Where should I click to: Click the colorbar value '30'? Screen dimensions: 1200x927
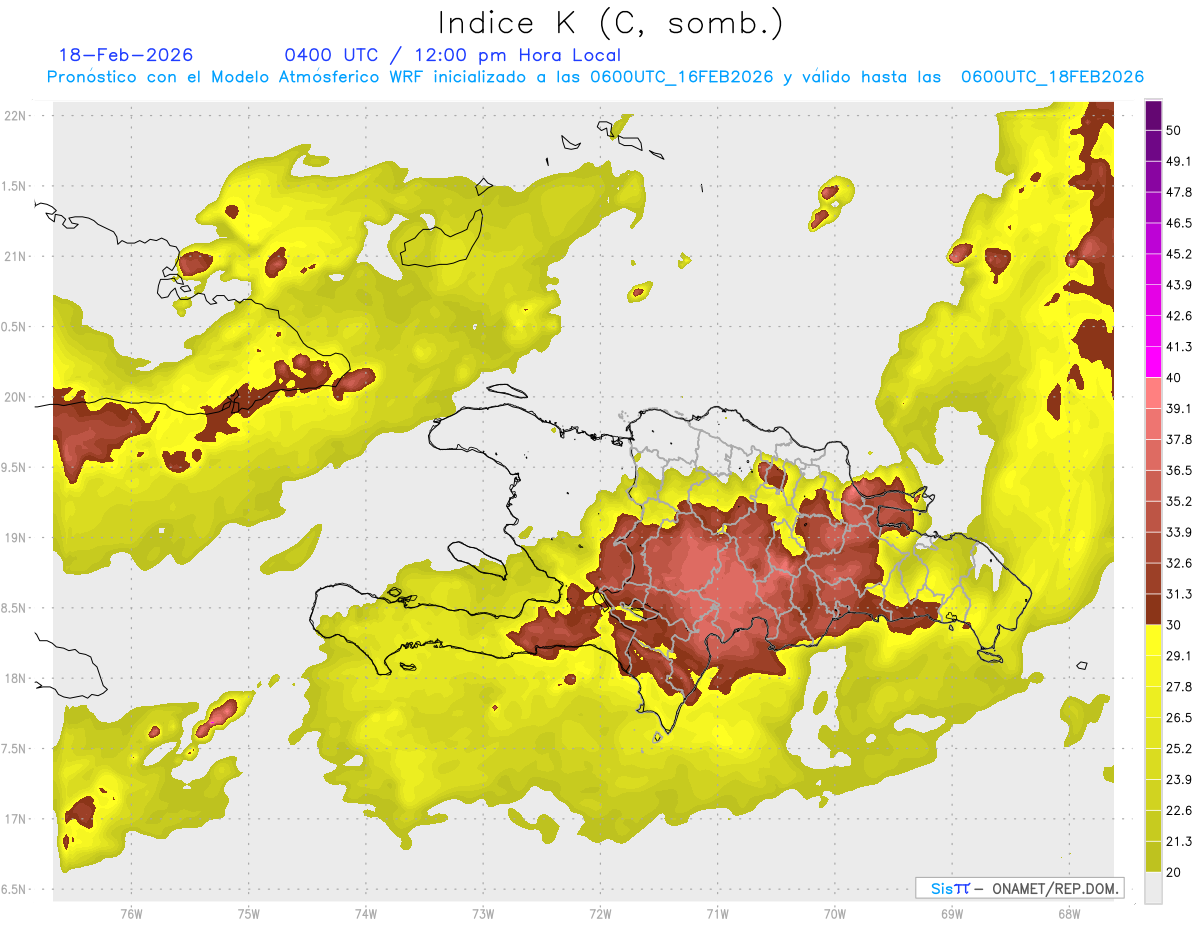[1174, 625]
